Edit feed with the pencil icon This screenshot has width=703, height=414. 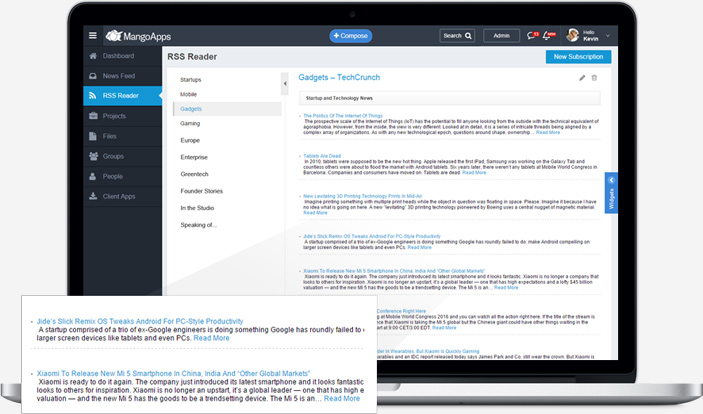coord(582,78)
